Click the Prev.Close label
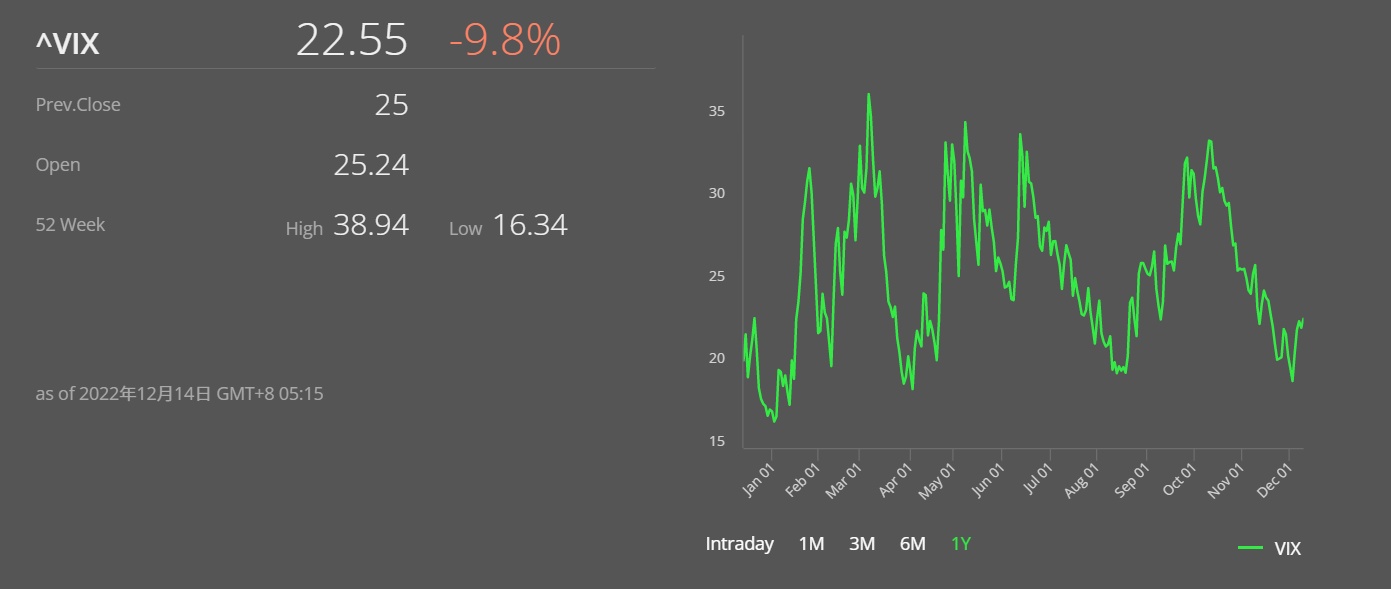1391x589 pixels. (x=78, y=105)
